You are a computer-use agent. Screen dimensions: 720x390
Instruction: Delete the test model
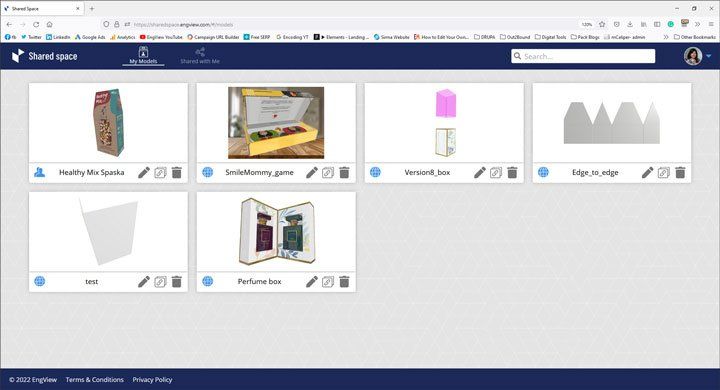tap(176, 282)
